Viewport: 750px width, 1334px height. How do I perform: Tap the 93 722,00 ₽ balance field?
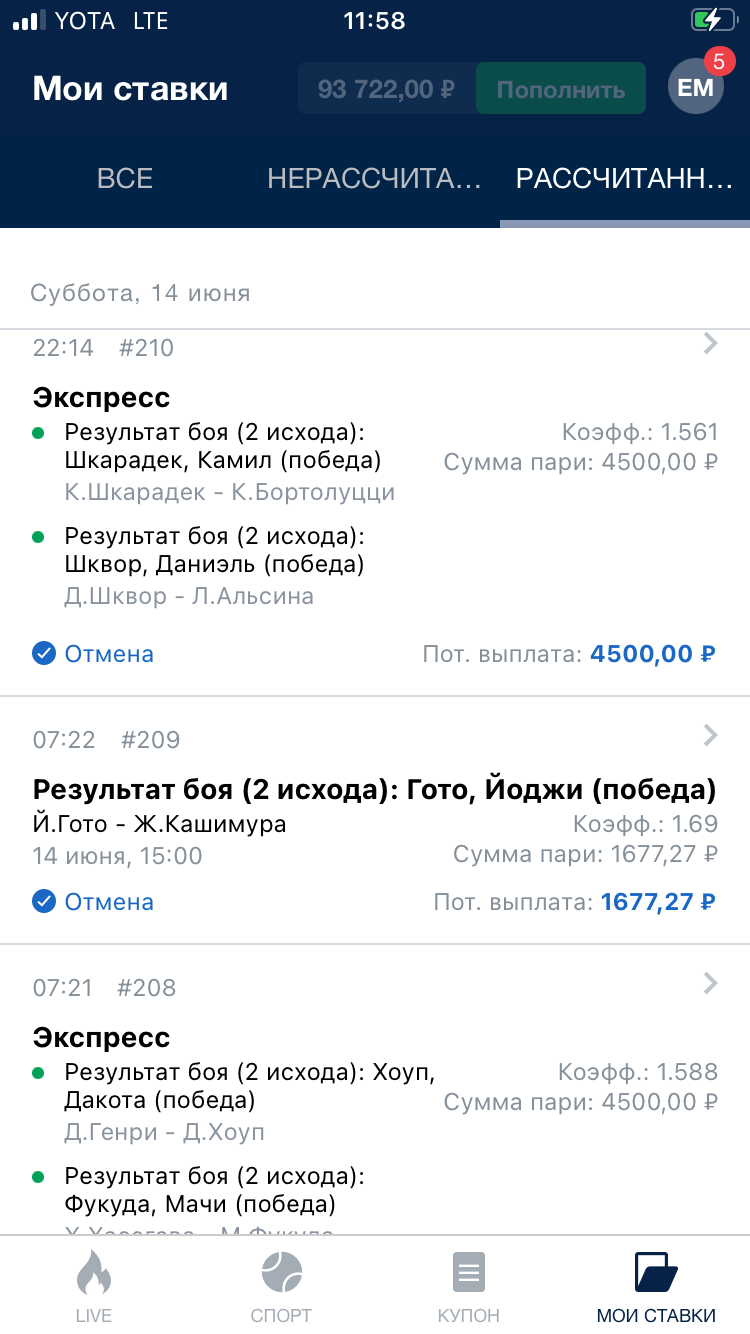pos(386,89)
